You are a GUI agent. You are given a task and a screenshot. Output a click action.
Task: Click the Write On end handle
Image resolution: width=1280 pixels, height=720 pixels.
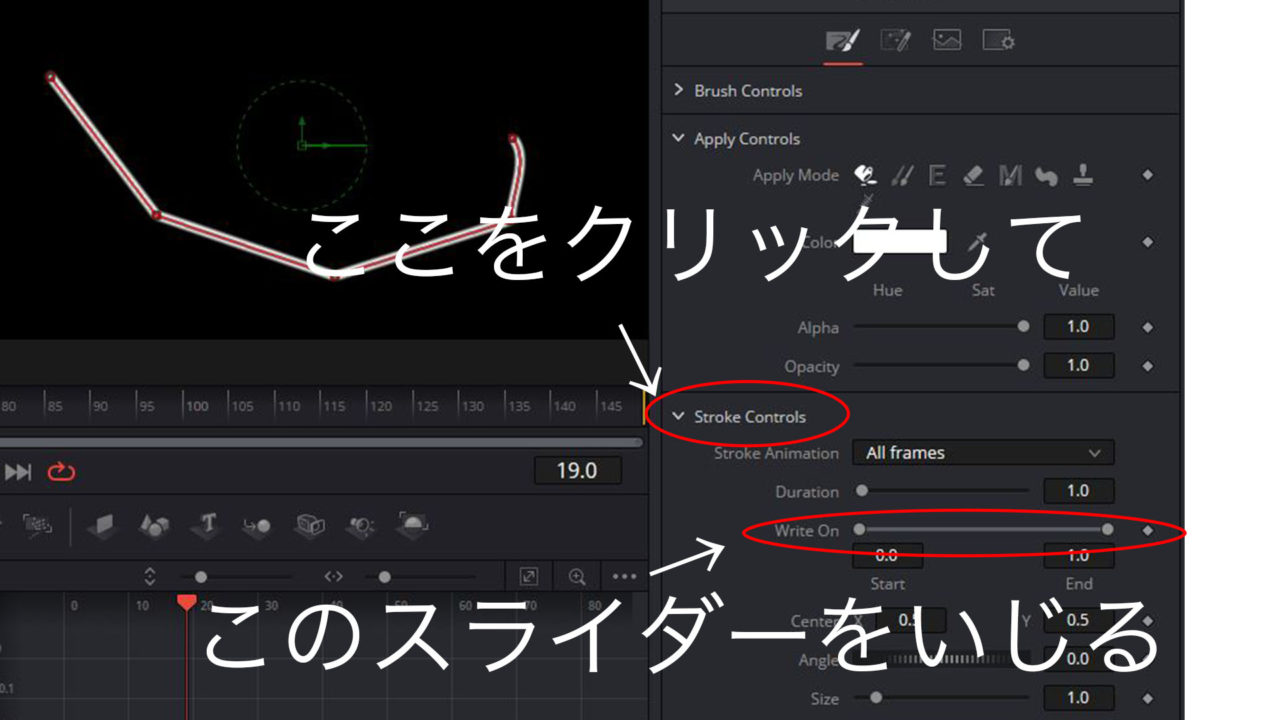tap(1107, 529)
